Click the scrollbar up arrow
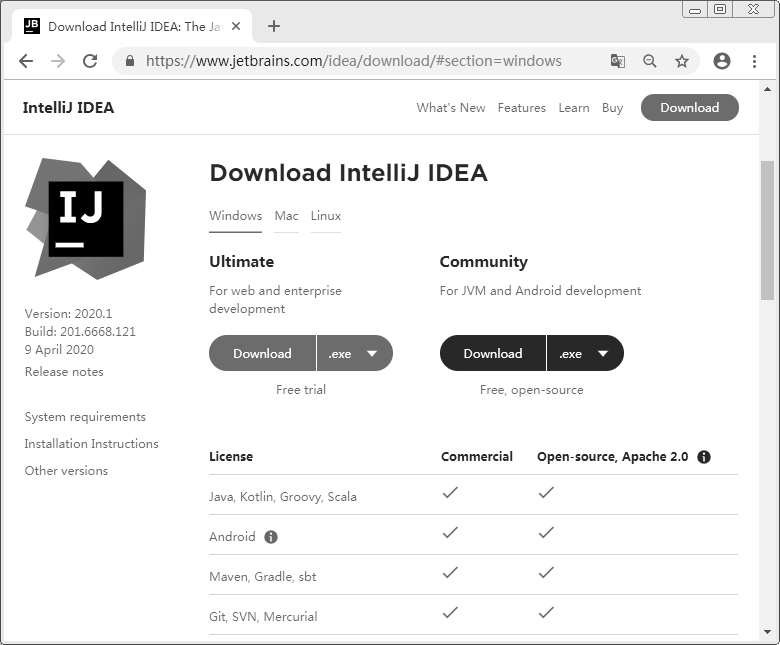Image resolution: width=780 pixels, height=645 pixels. tap(767, 90)
